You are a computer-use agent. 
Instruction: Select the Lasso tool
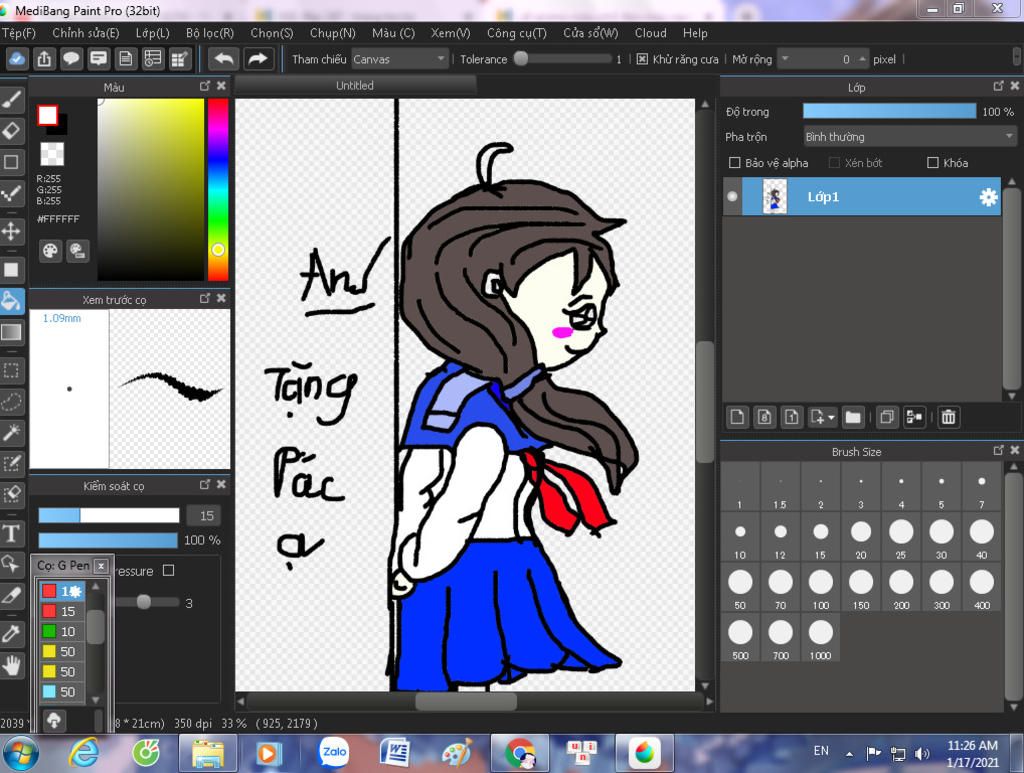pos(12,402)
